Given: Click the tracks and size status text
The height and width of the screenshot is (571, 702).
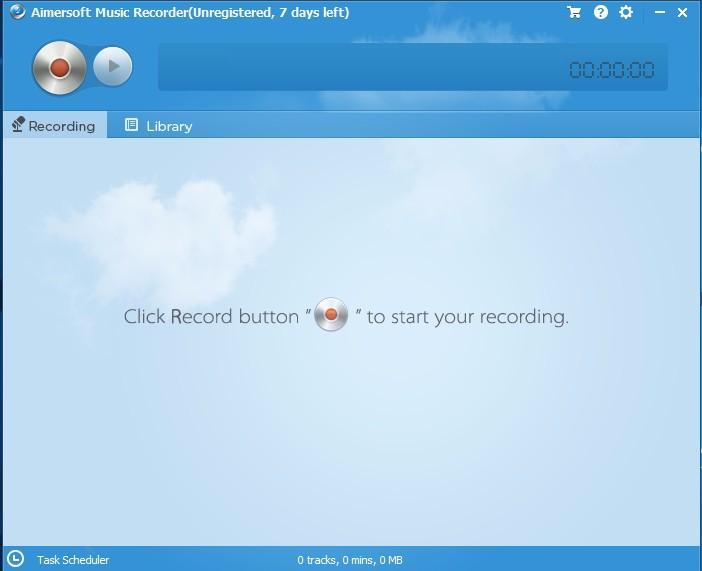Looking at the screenshot, I should (350, 560).
